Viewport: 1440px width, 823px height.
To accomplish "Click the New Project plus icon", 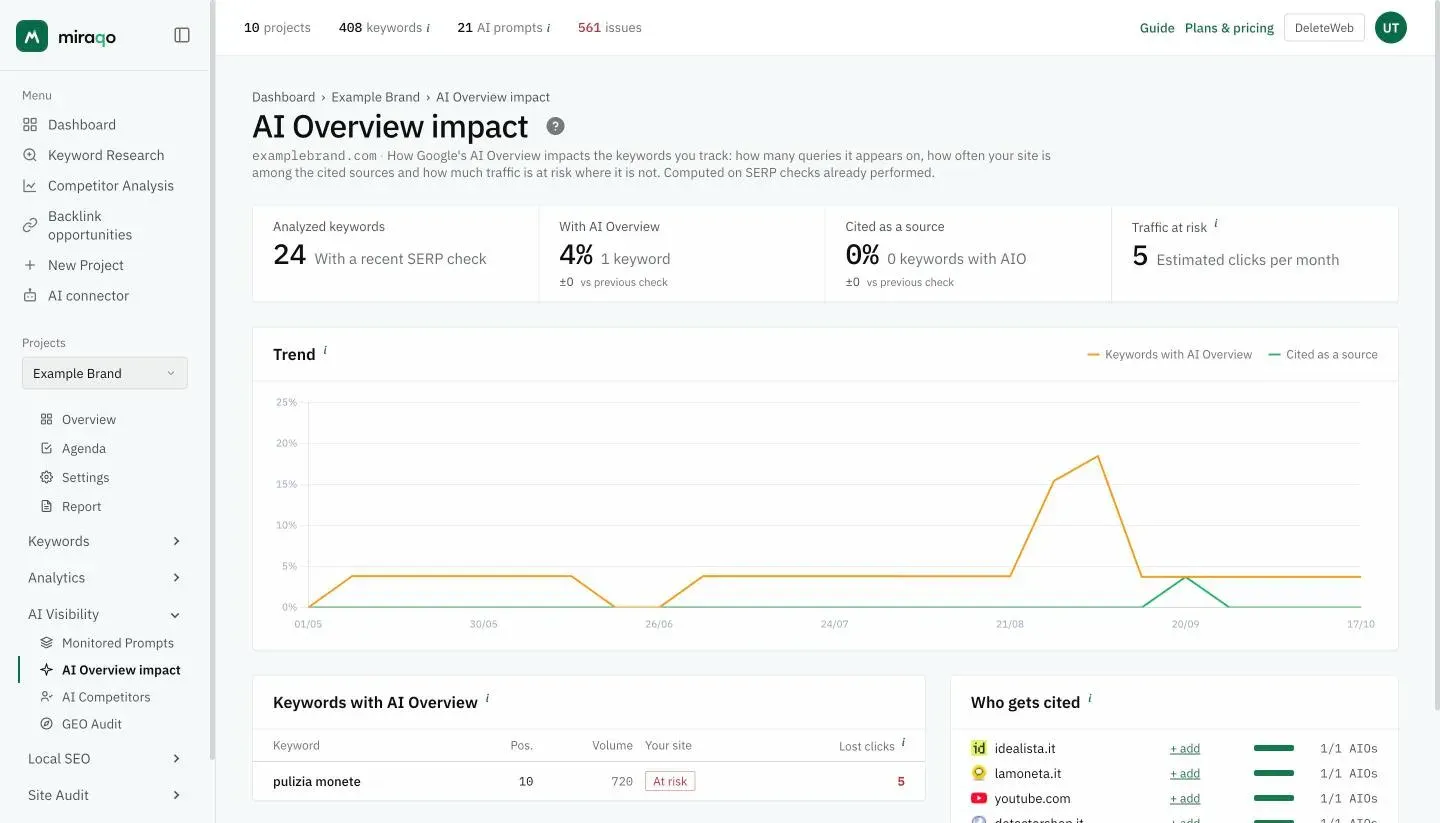I will coord(30,265).
